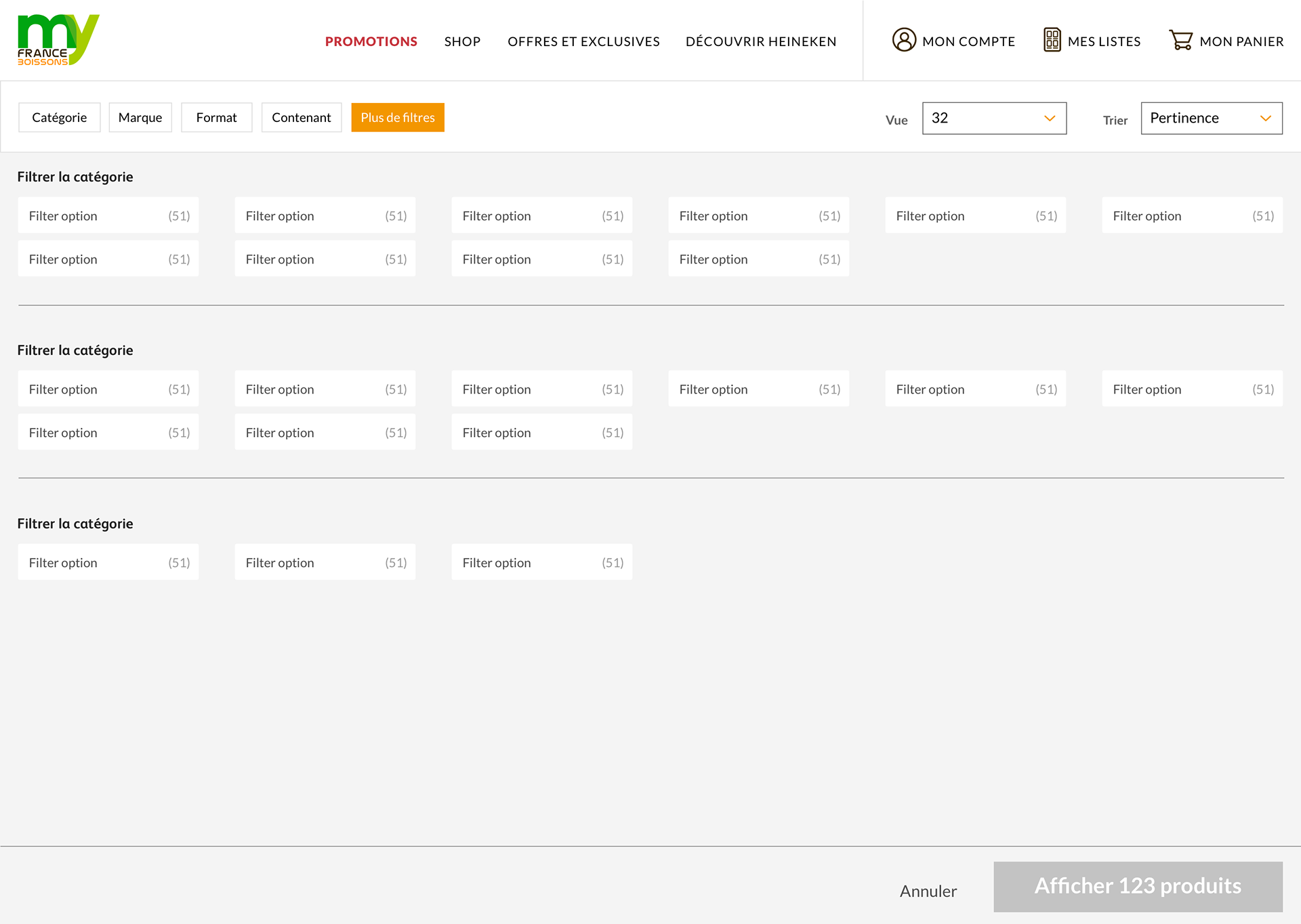The width and height of the screenshot is (1301, 924).
Task: Toggle first filter option in top section
Action: 108,215
